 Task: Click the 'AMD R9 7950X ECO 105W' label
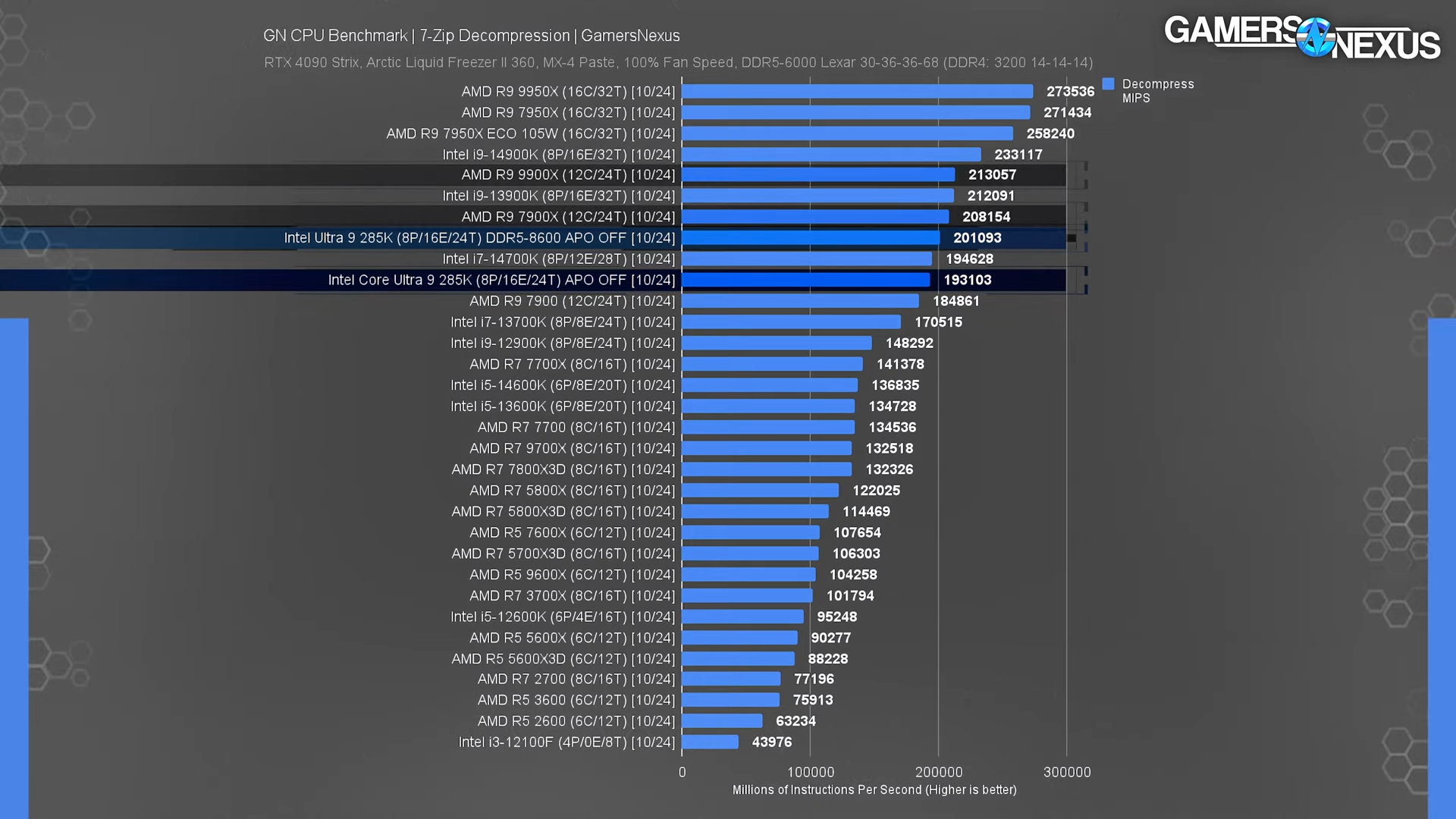(531, 133)
